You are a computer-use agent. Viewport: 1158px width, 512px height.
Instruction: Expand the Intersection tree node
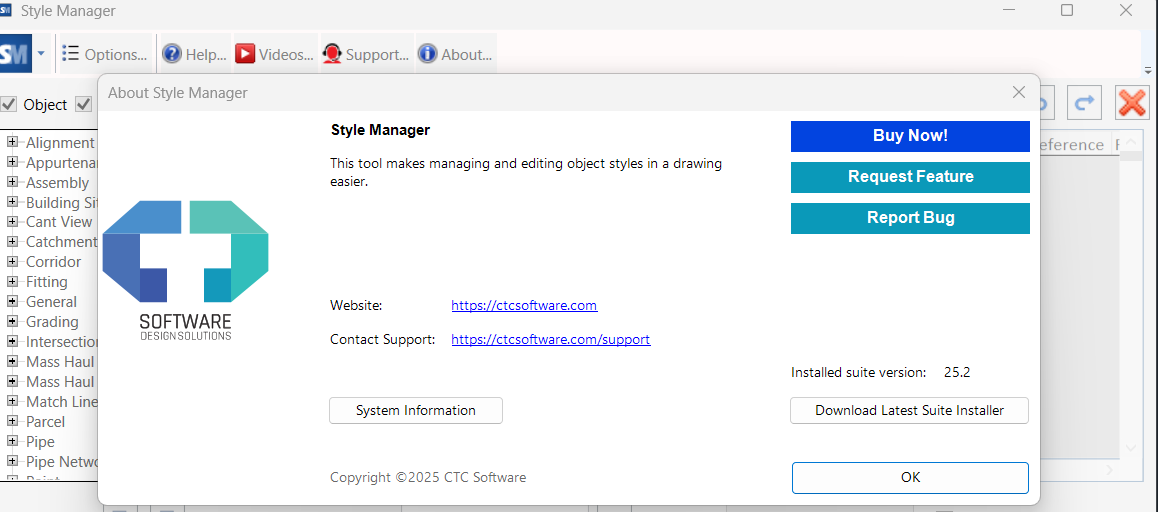click(x=13, y=341)
